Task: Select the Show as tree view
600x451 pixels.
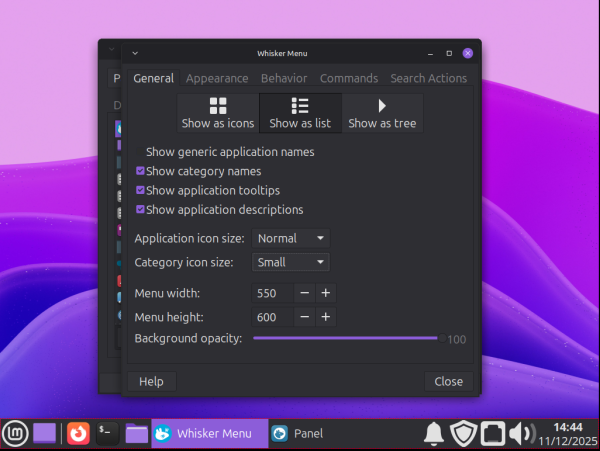Action: click(382, 113)
